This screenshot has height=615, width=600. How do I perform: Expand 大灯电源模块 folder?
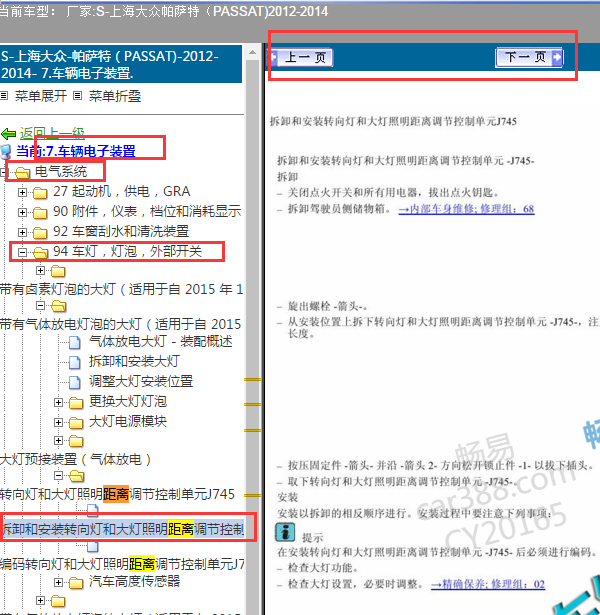58,422
